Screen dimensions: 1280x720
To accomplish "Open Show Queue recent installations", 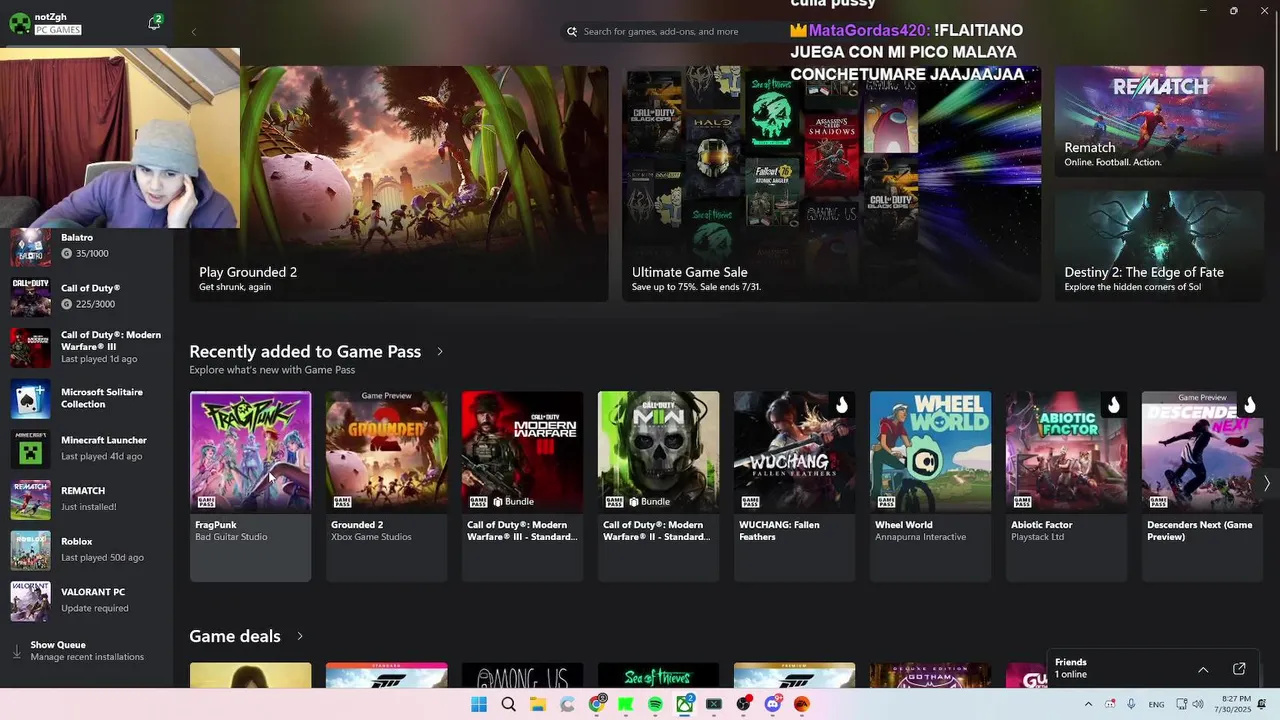I will pos(87,651).
